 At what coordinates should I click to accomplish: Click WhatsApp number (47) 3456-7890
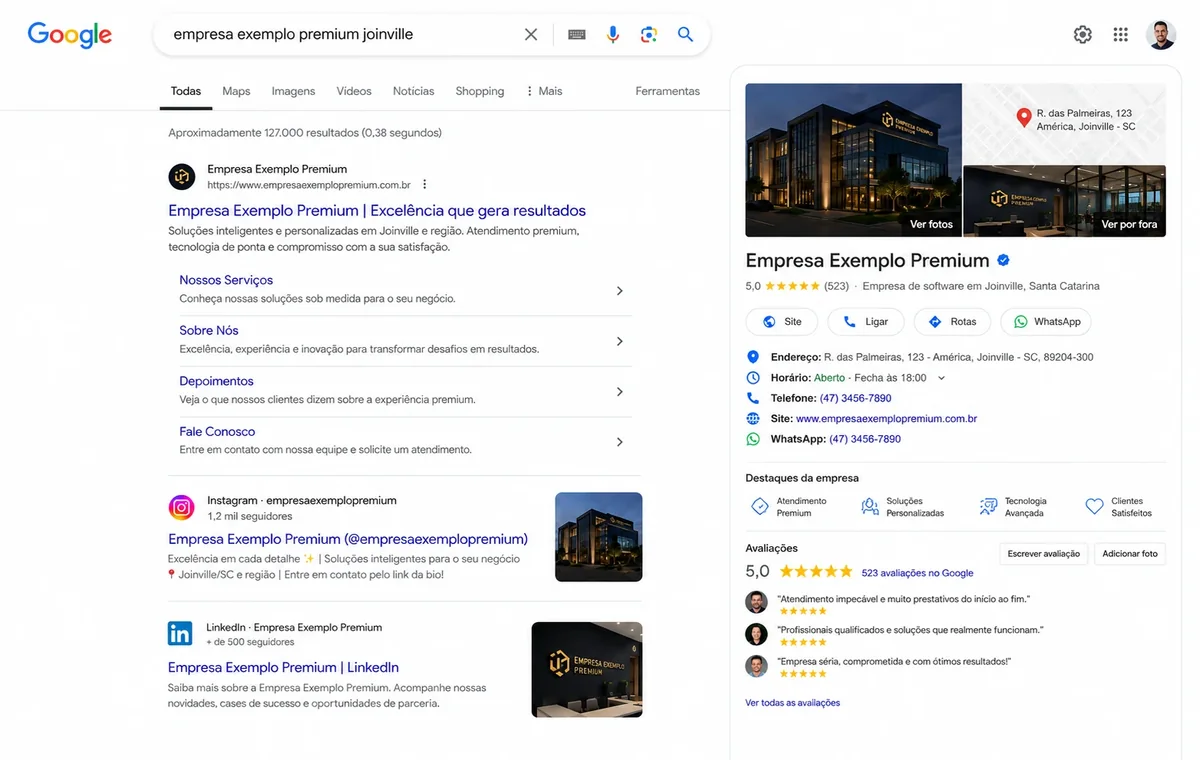point(865,439)
